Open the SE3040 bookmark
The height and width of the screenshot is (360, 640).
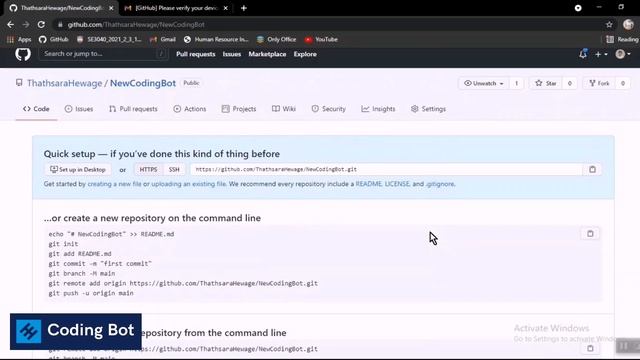click(x=109, y=40)
